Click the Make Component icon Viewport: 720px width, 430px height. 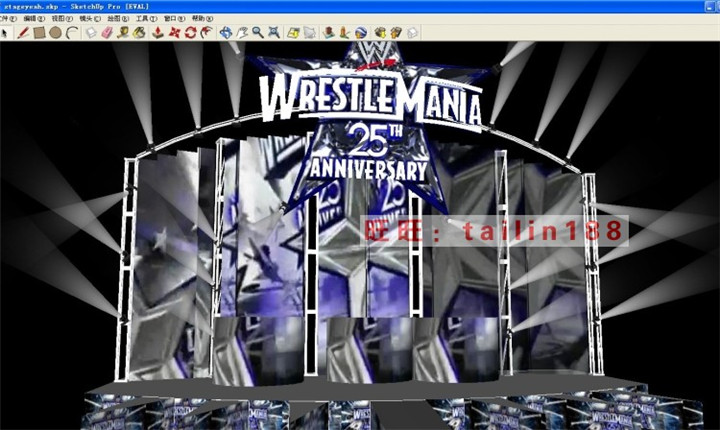click(91, 33)
